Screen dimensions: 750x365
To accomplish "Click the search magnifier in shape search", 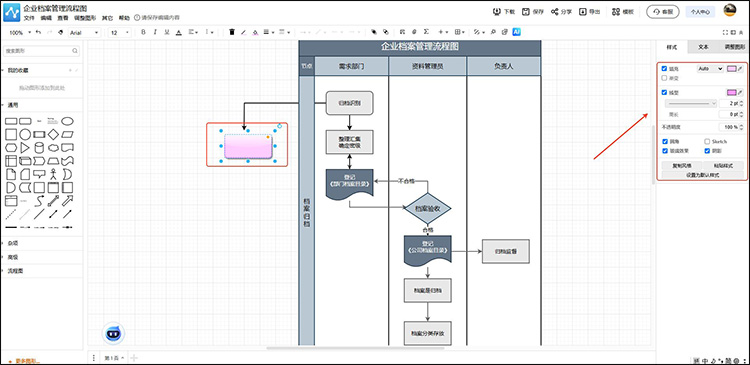I will pyautogui.click(x=75, y=51).
